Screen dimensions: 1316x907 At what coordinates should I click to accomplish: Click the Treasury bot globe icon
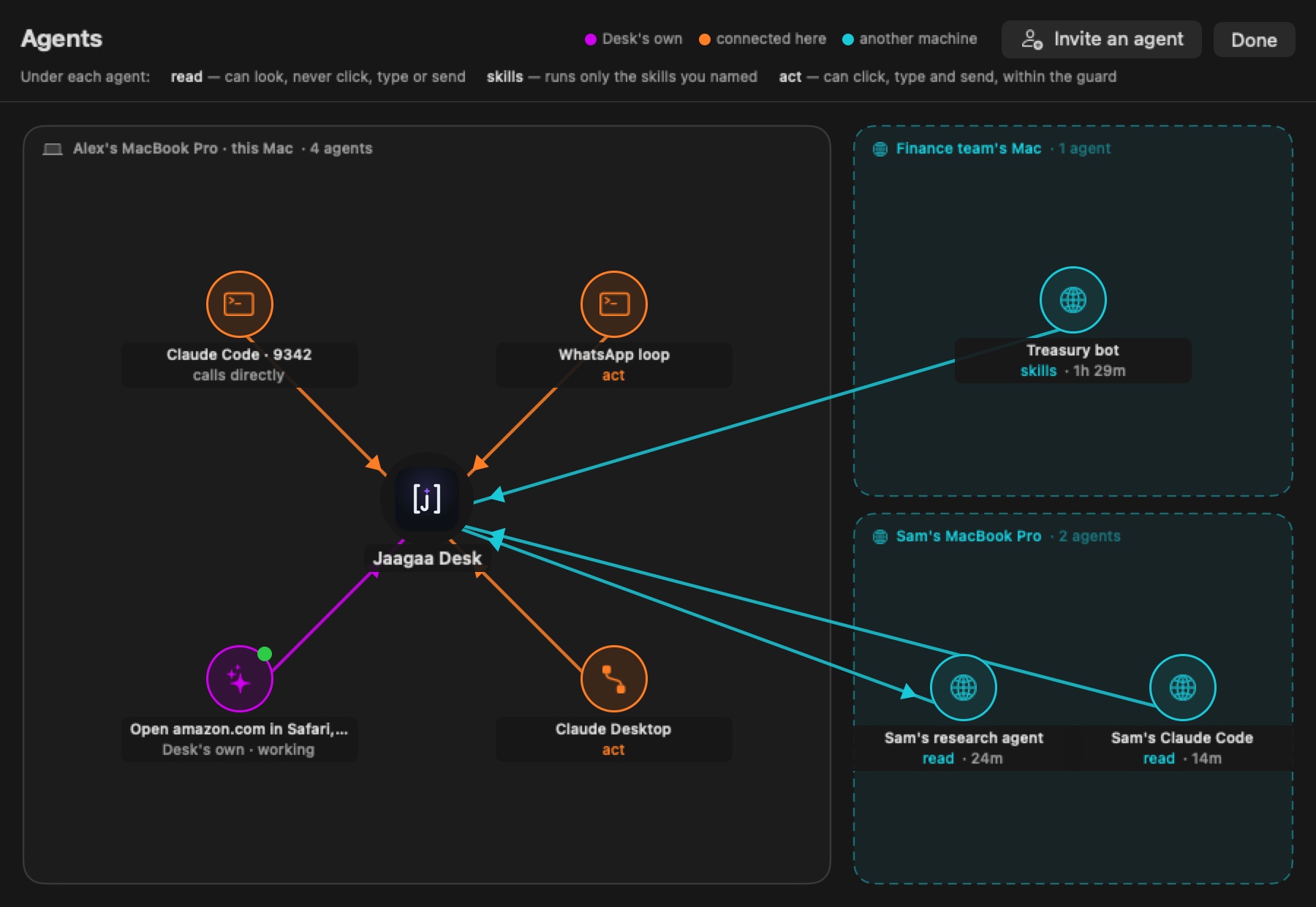click(1073, 300)
